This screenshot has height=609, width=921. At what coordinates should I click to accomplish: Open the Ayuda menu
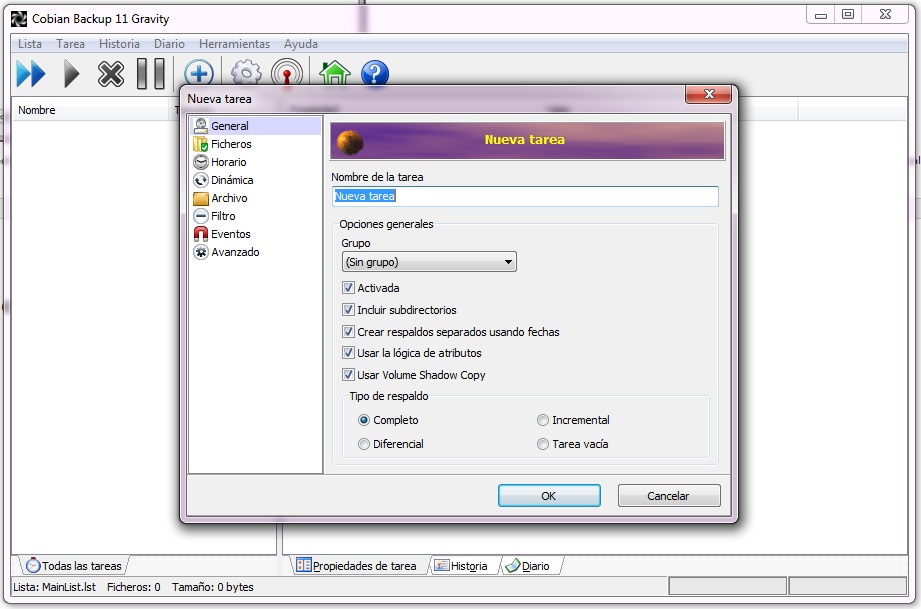301,44
